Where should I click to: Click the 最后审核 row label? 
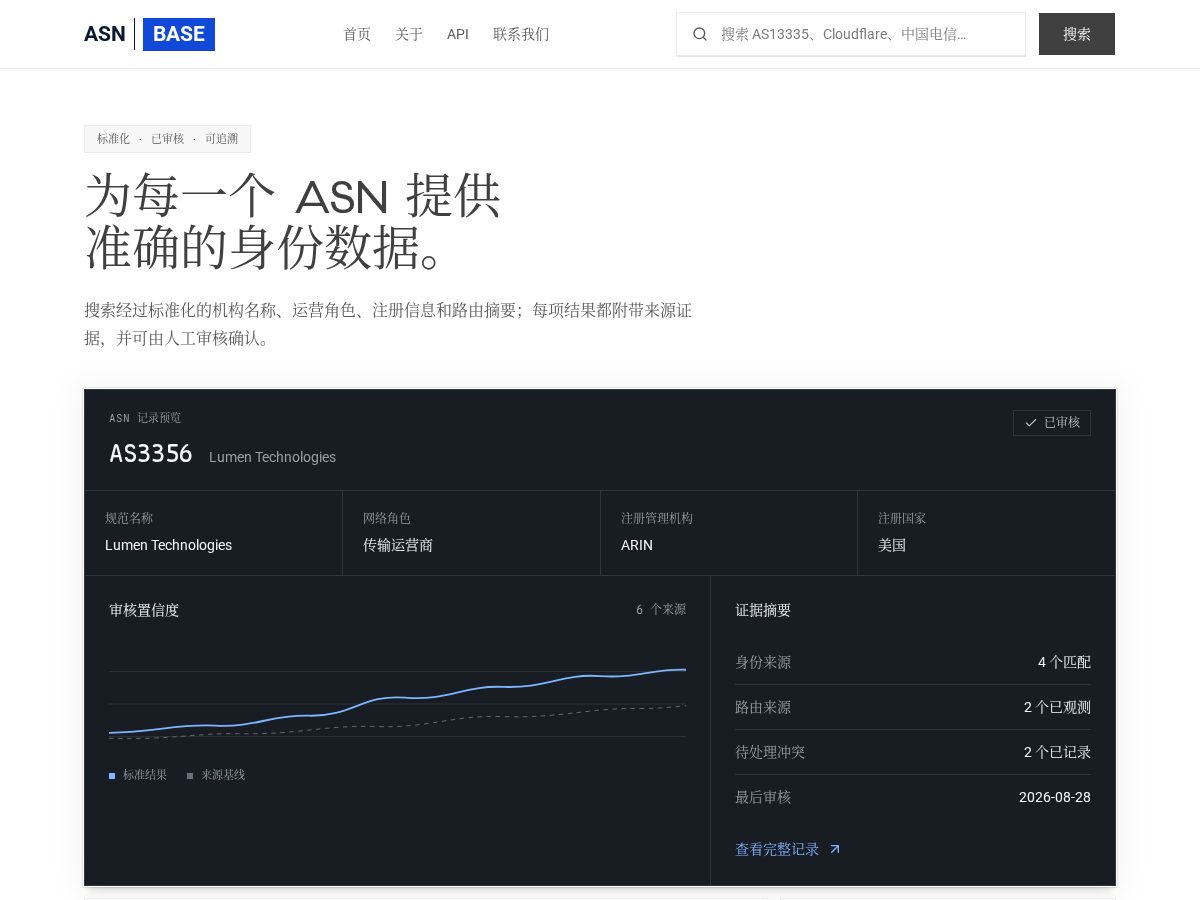pyautogui.click(x=763, y=797)
